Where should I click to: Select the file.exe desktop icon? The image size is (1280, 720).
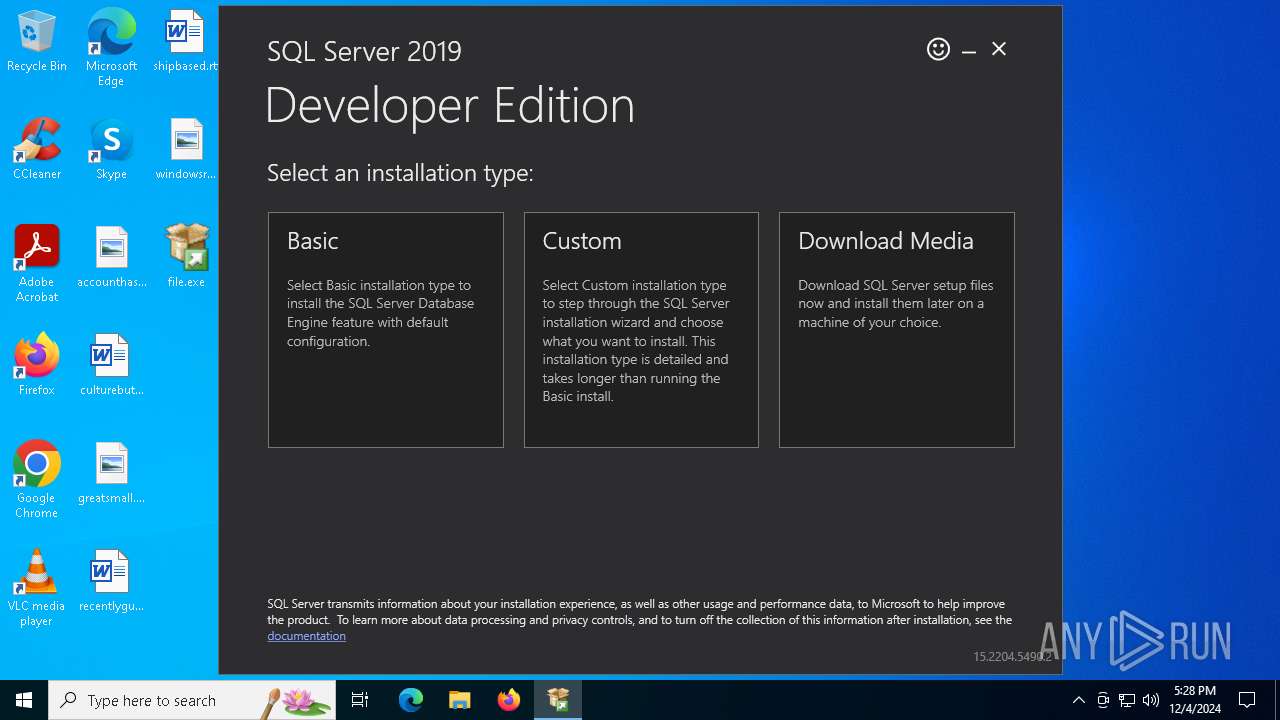tap(186, 256)
